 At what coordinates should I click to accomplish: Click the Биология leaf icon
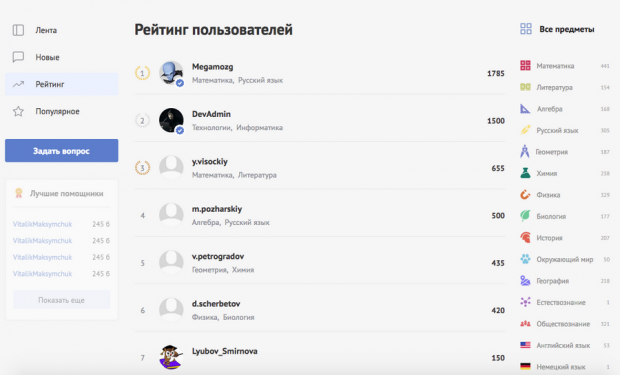click(525, 216)
